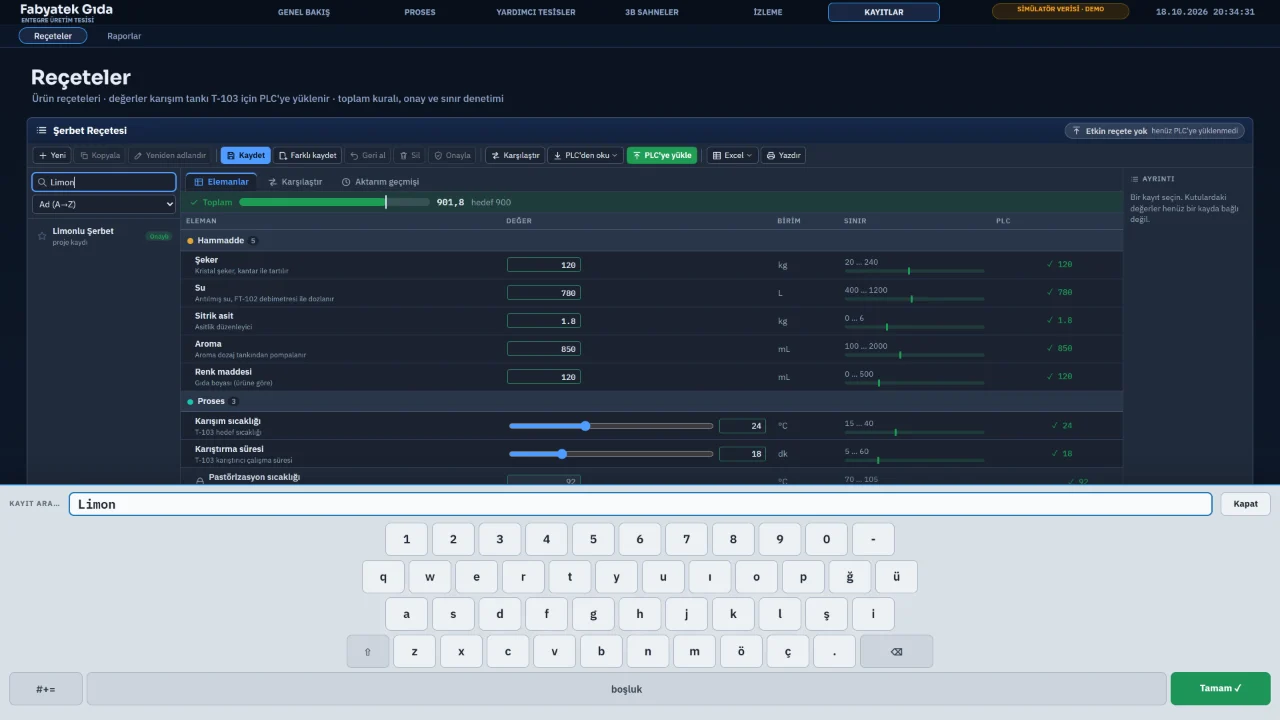The width and height of the screenshot is (1280, 720).
Task: Create a new recipe with Yeni
Action: pos(52,155)
